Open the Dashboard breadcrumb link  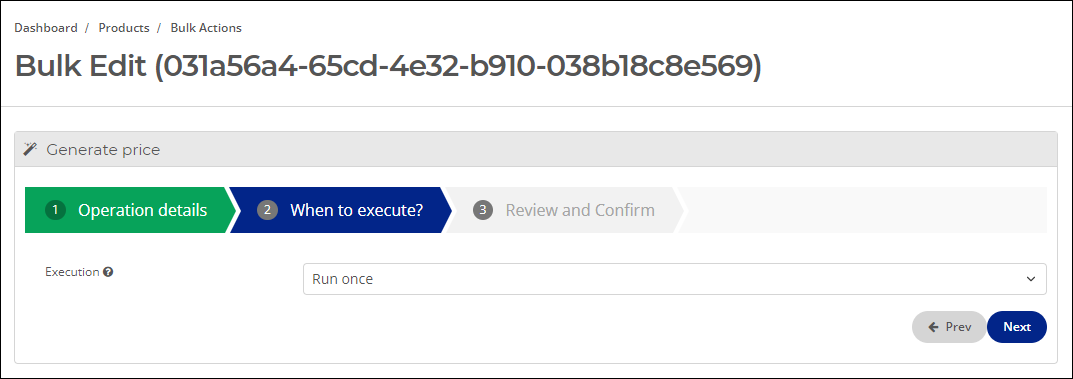click(46, 28)
